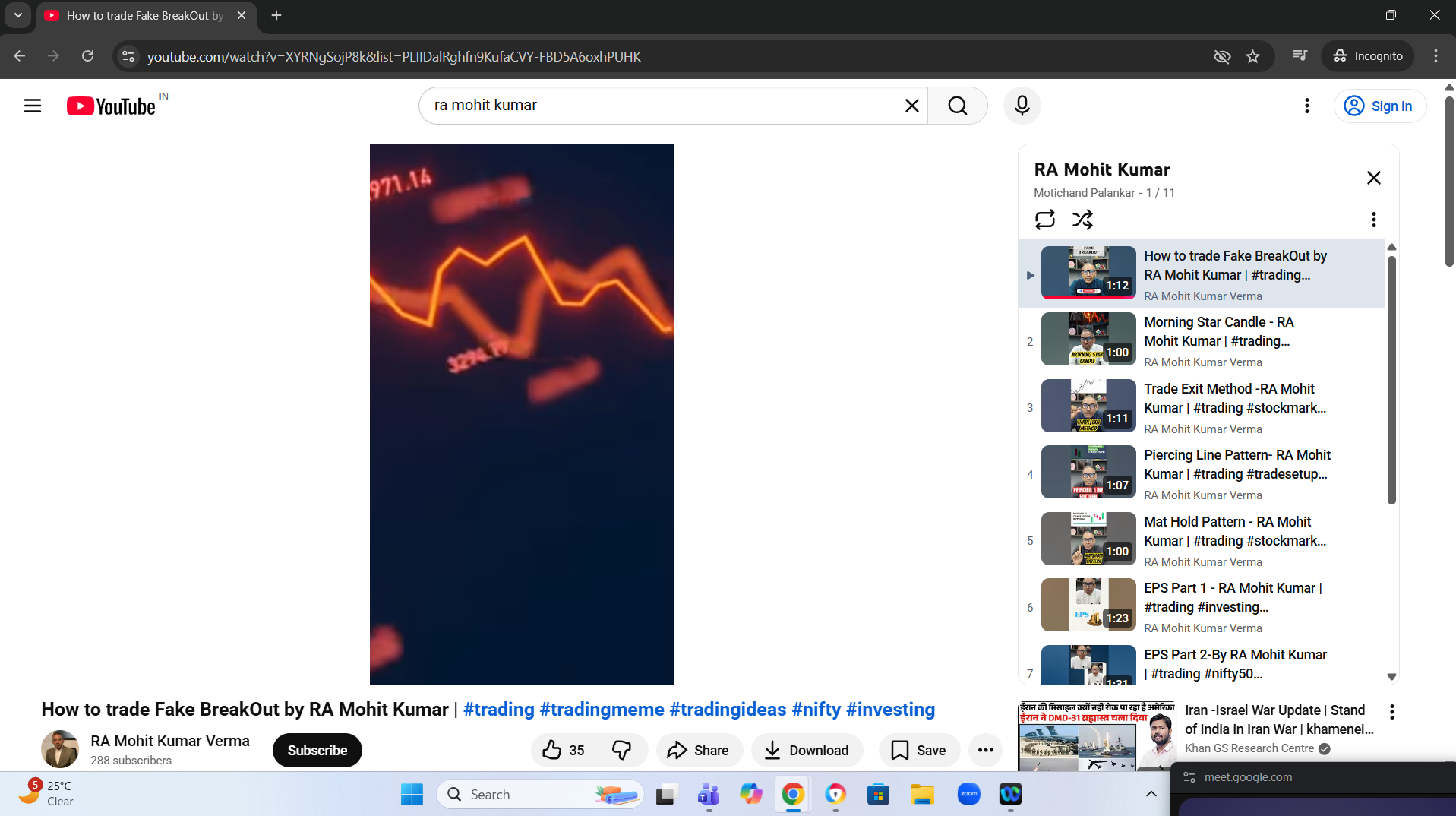Screen dimensions: 1456x816
Task: Click the voice search microphone icon
Action: [x=1022, y=106]
